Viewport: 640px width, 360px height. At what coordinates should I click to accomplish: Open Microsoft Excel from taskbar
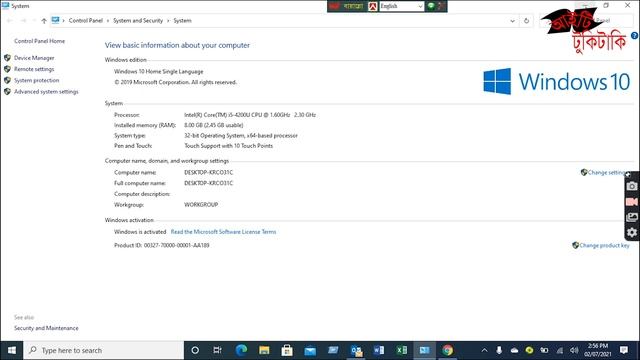tap(402, 350)
